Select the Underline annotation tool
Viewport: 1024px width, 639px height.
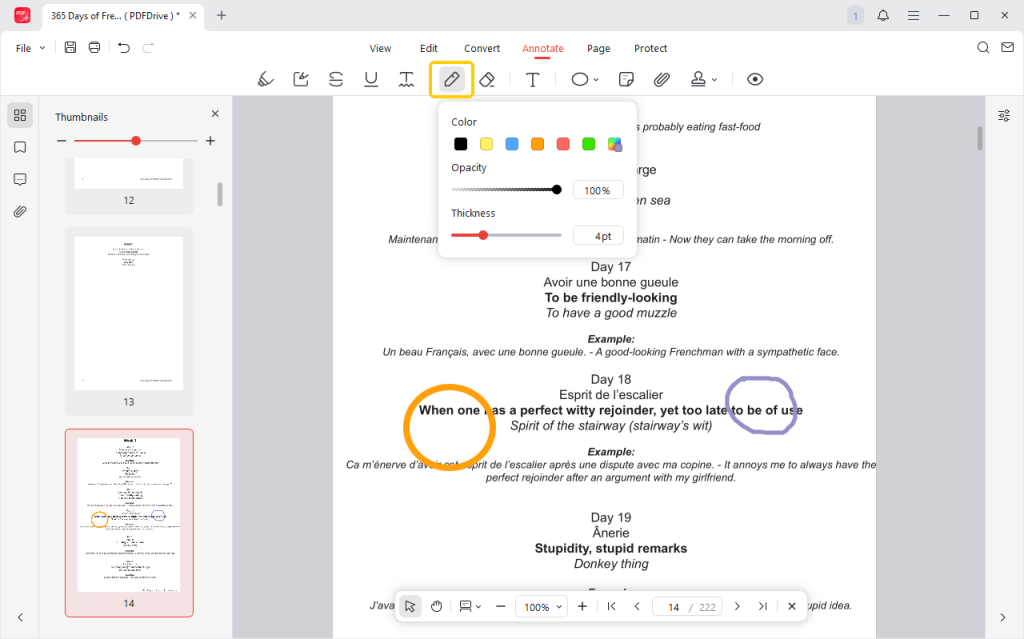pyautogui.click(x=371, y=79)
